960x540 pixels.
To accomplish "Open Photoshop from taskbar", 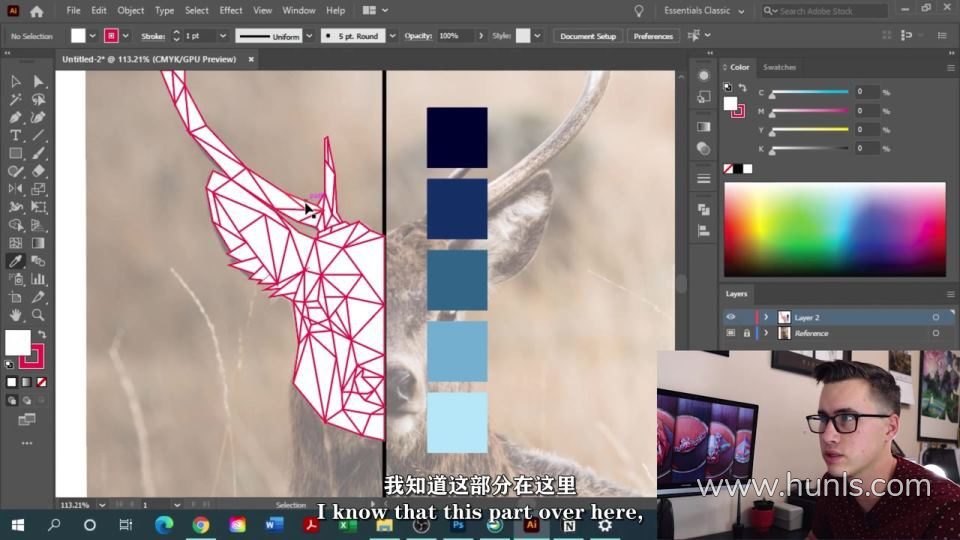I will tap(458, 525).
